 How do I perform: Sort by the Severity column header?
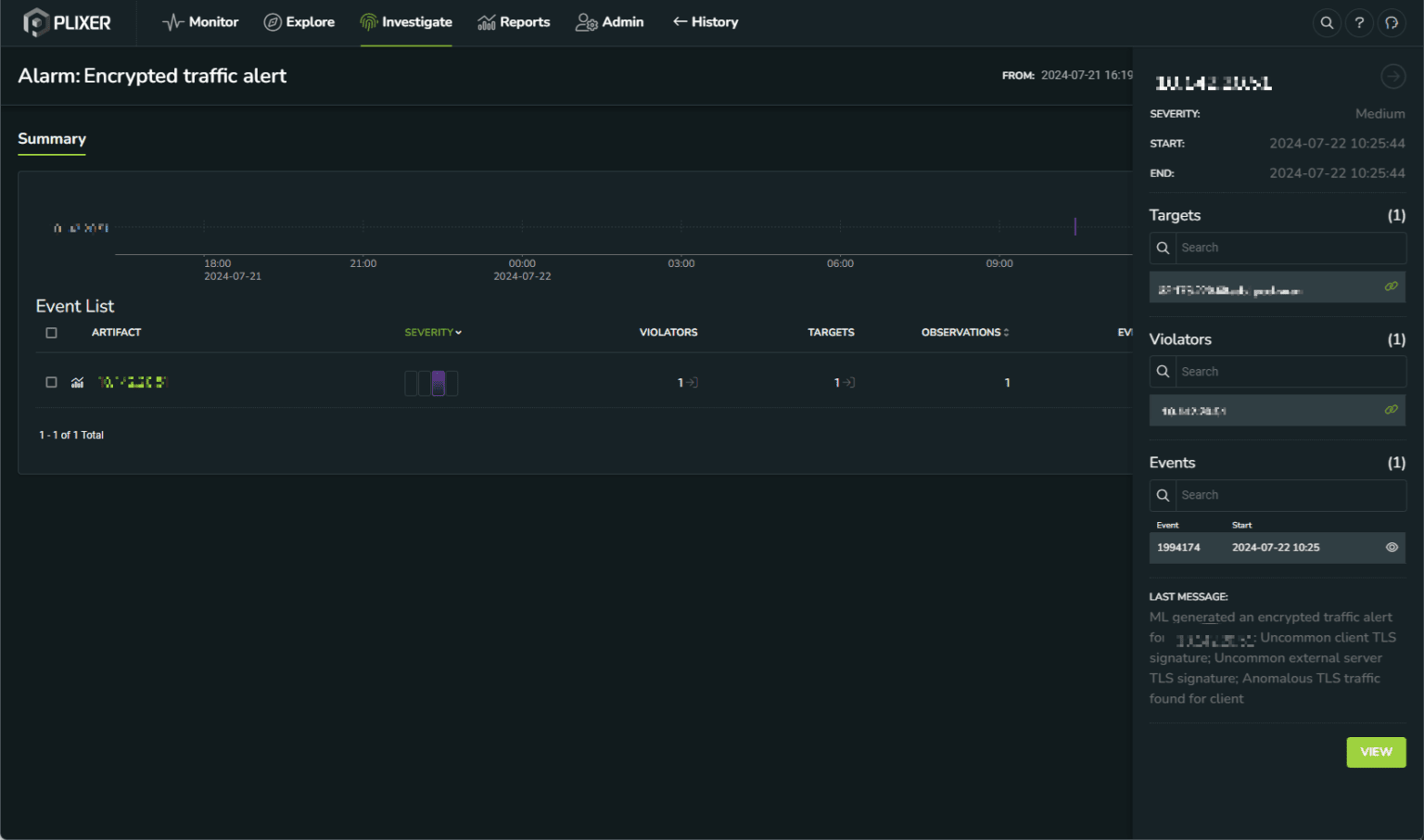[x=432, y=332]
